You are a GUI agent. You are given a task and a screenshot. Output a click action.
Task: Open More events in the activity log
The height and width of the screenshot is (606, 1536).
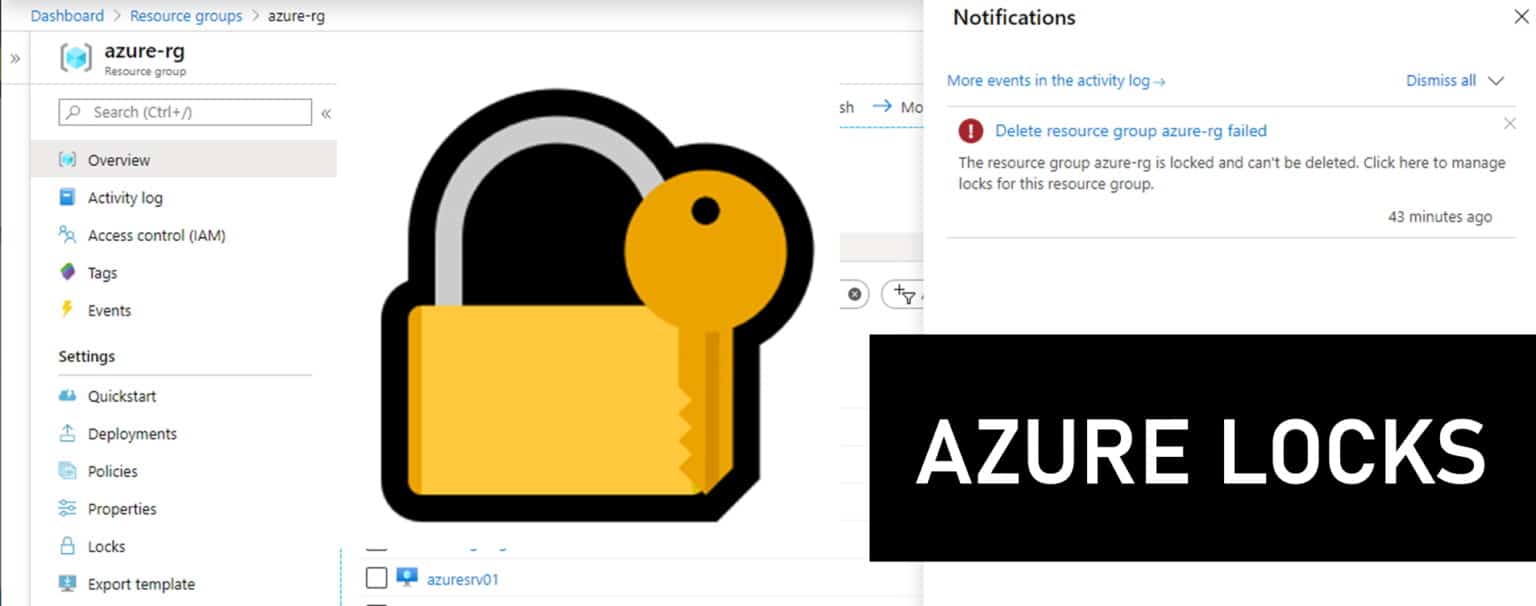pyautogui.click(x=1049, y=80)
